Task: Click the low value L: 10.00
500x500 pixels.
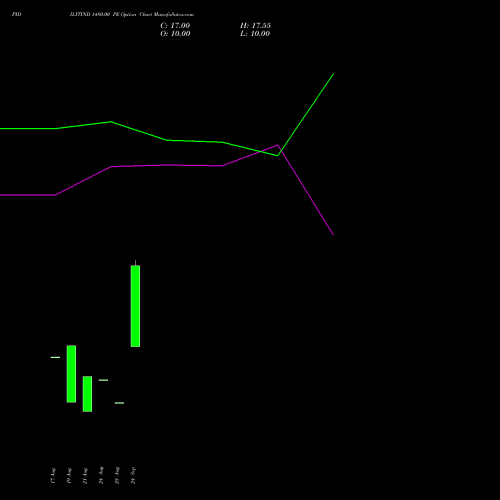Action: pos(255,34)
